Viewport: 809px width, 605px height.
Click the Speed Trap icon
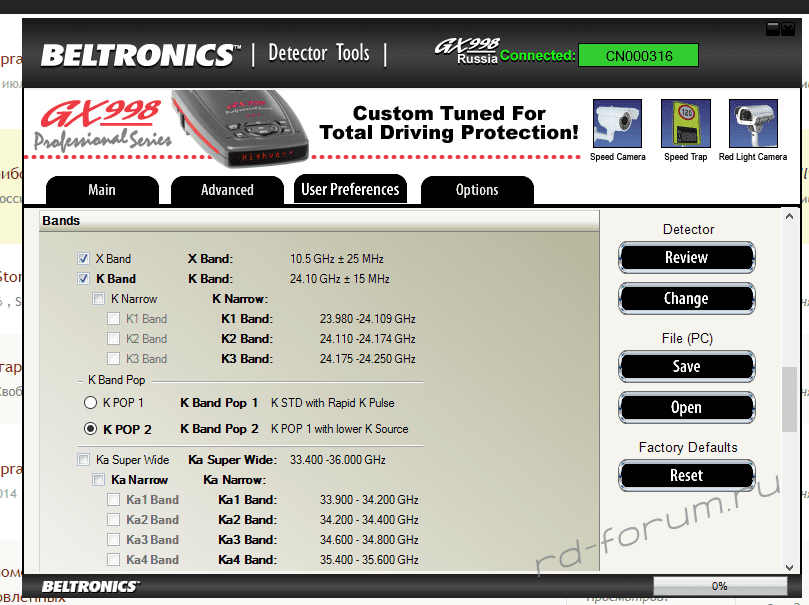click(686, 124)
